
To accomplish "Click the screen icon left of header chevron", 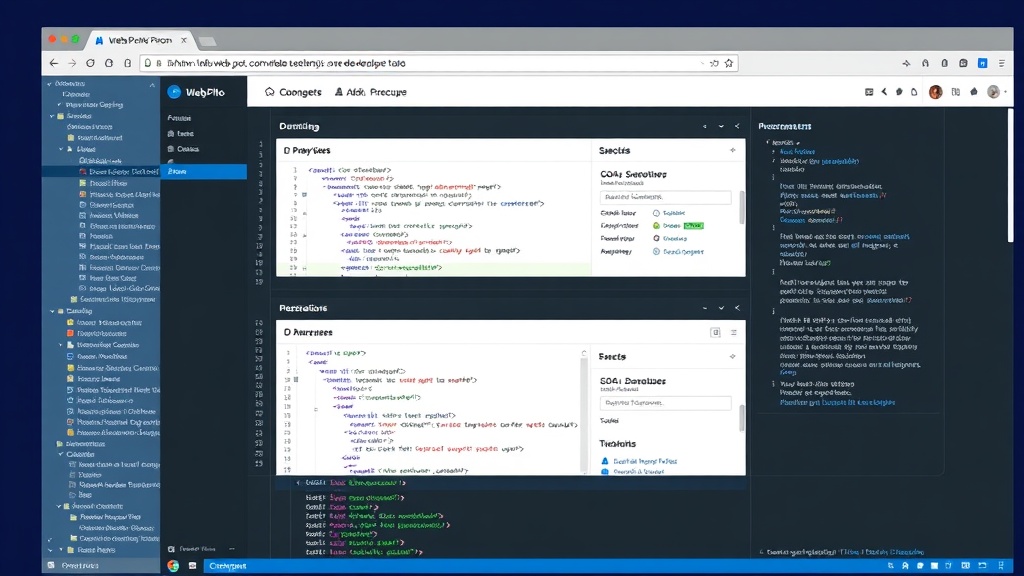I will pos(869,92).
